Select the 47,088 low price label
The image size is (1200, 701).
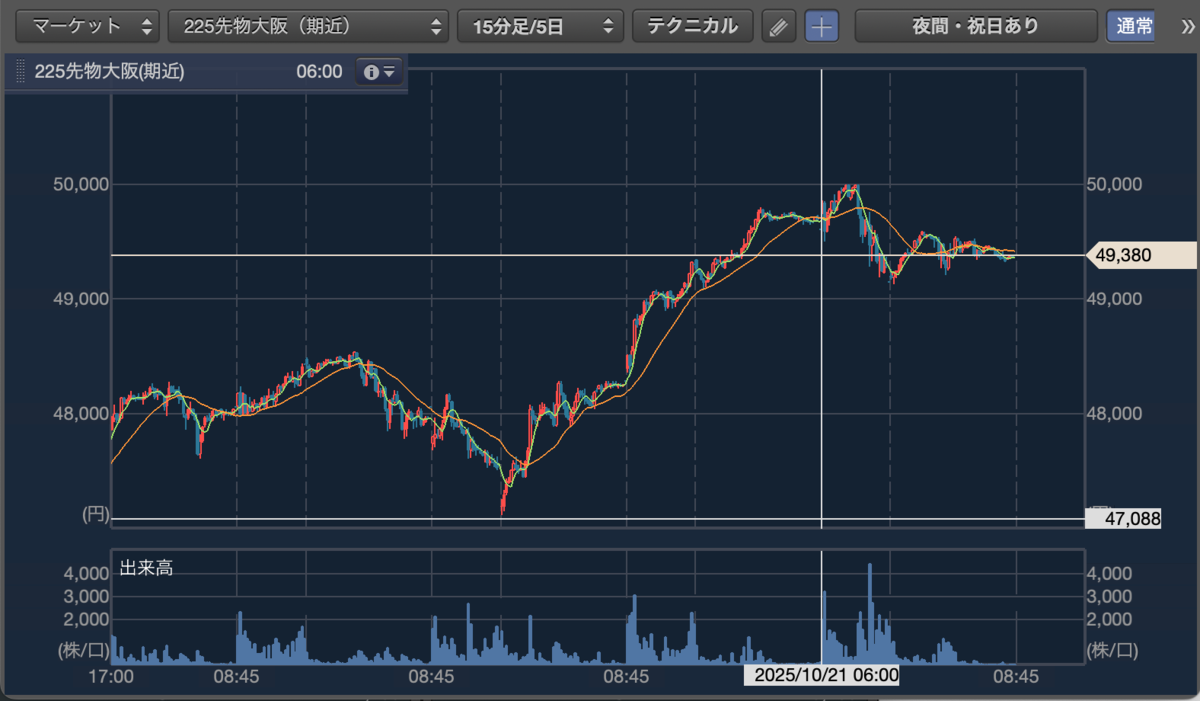click(x=1123, y=519)
